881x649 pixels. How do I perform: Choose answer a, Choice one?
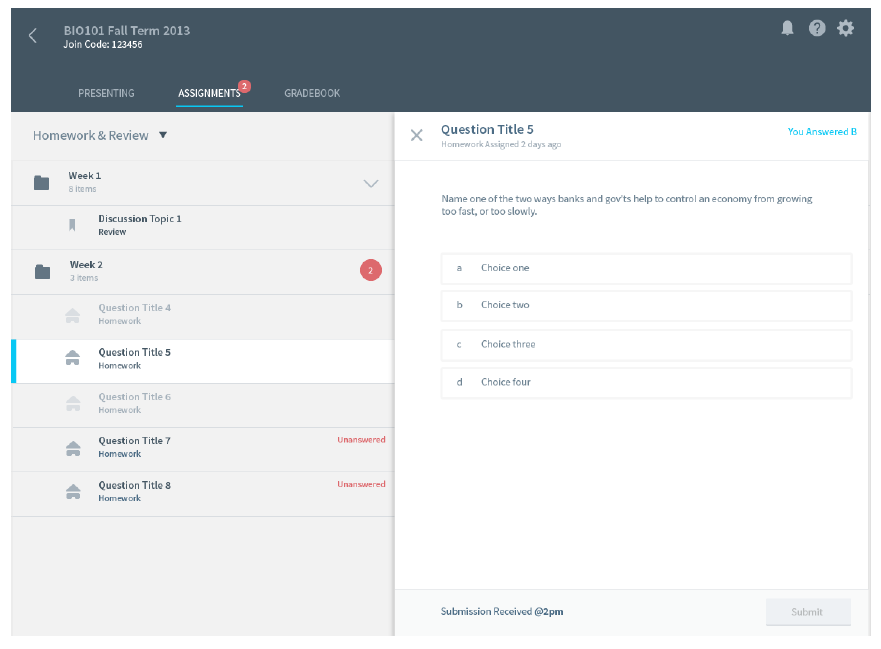tap(646, 268)
